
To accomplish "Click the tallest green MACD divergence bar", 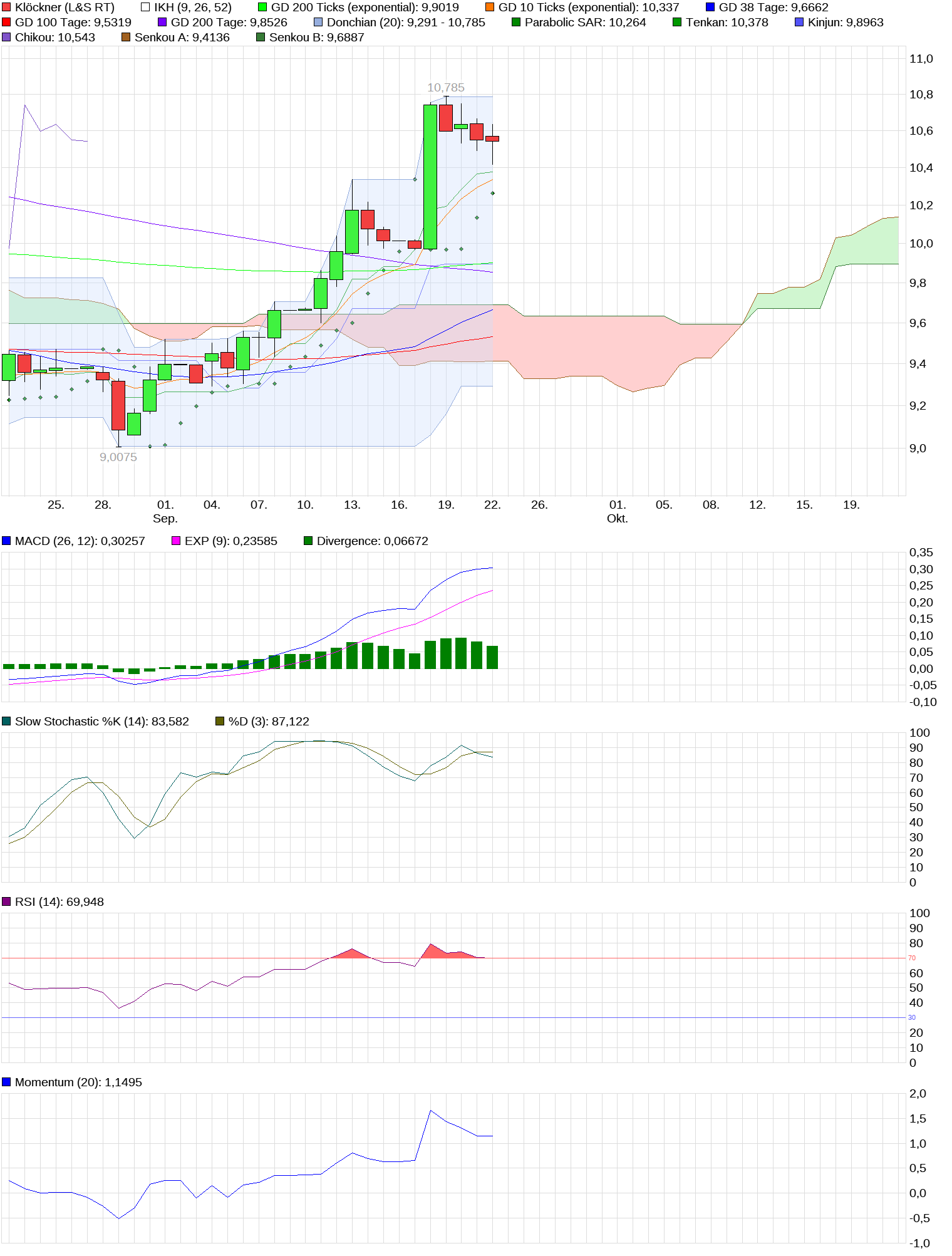I will click(461, 653).
